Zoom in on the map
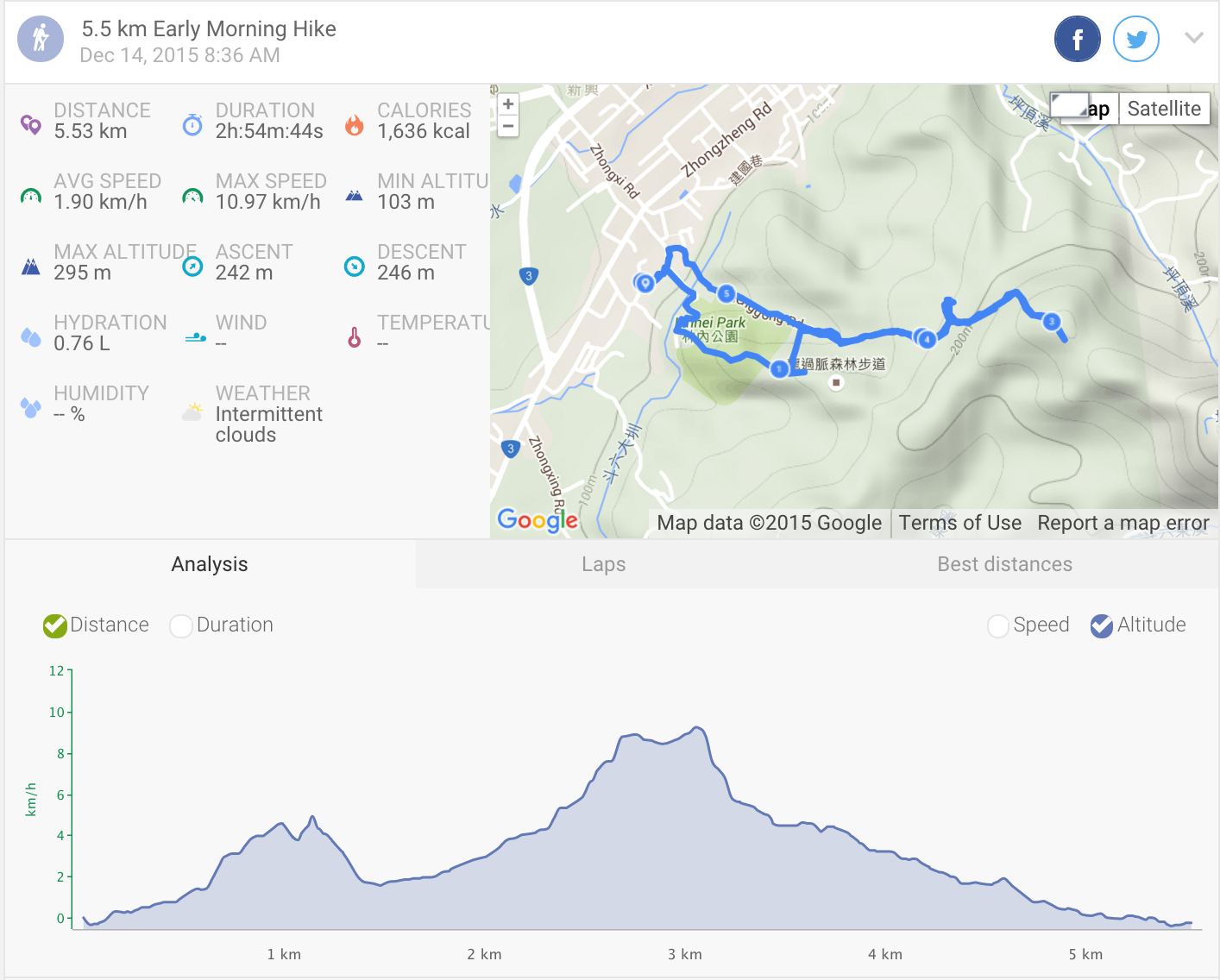1220x980 pixels. click(508, 104)
